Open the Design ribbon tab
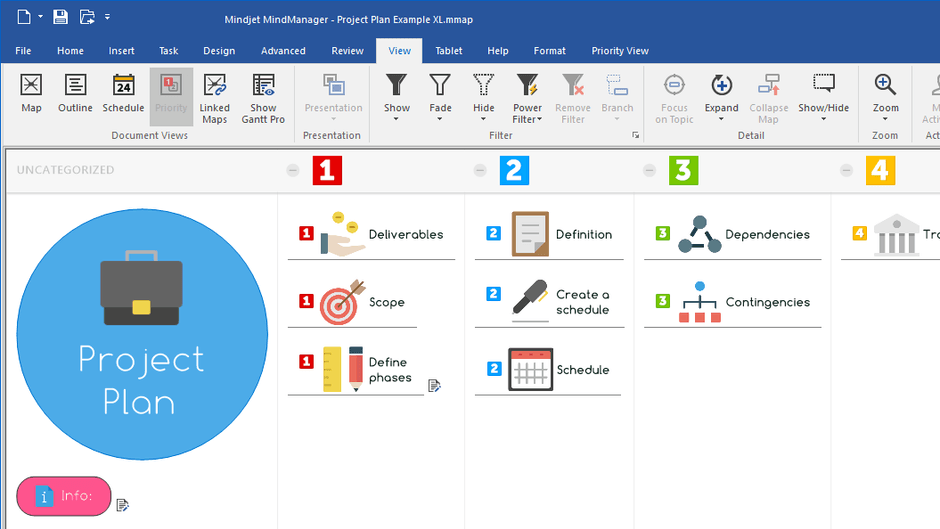Image resolution: width=940 pixels, height=529 pixels. tap(219, 51)
